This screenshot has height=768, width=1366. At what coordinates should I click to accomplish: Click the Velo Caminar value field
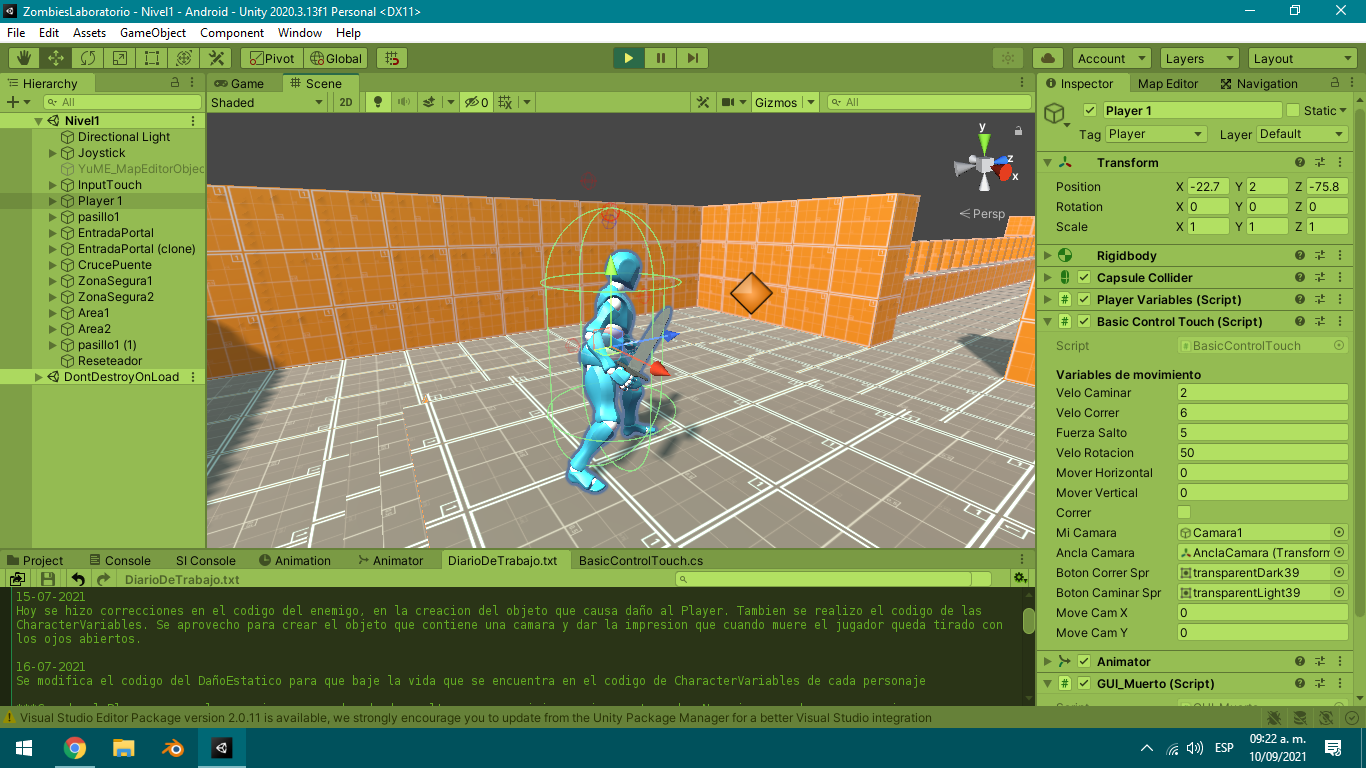point(1263,393)
